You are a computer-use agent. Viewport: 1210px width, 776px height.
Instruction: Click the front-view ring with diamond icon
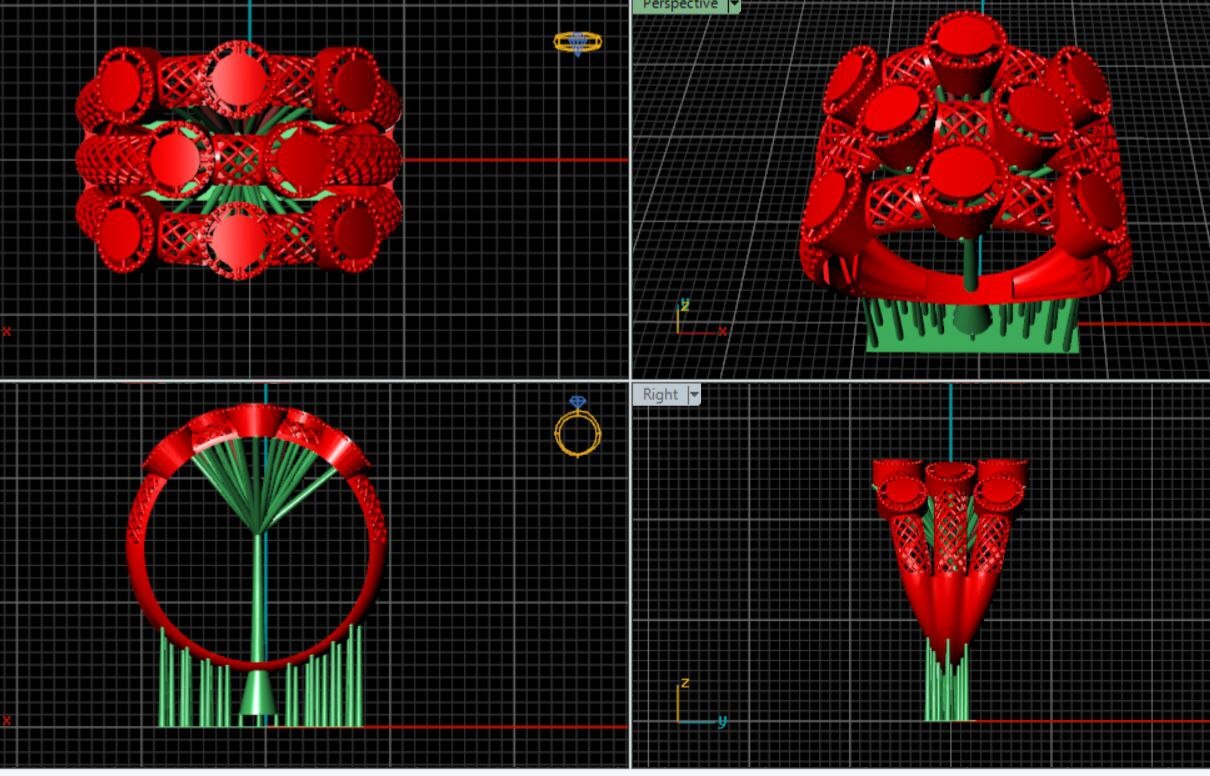578,427
